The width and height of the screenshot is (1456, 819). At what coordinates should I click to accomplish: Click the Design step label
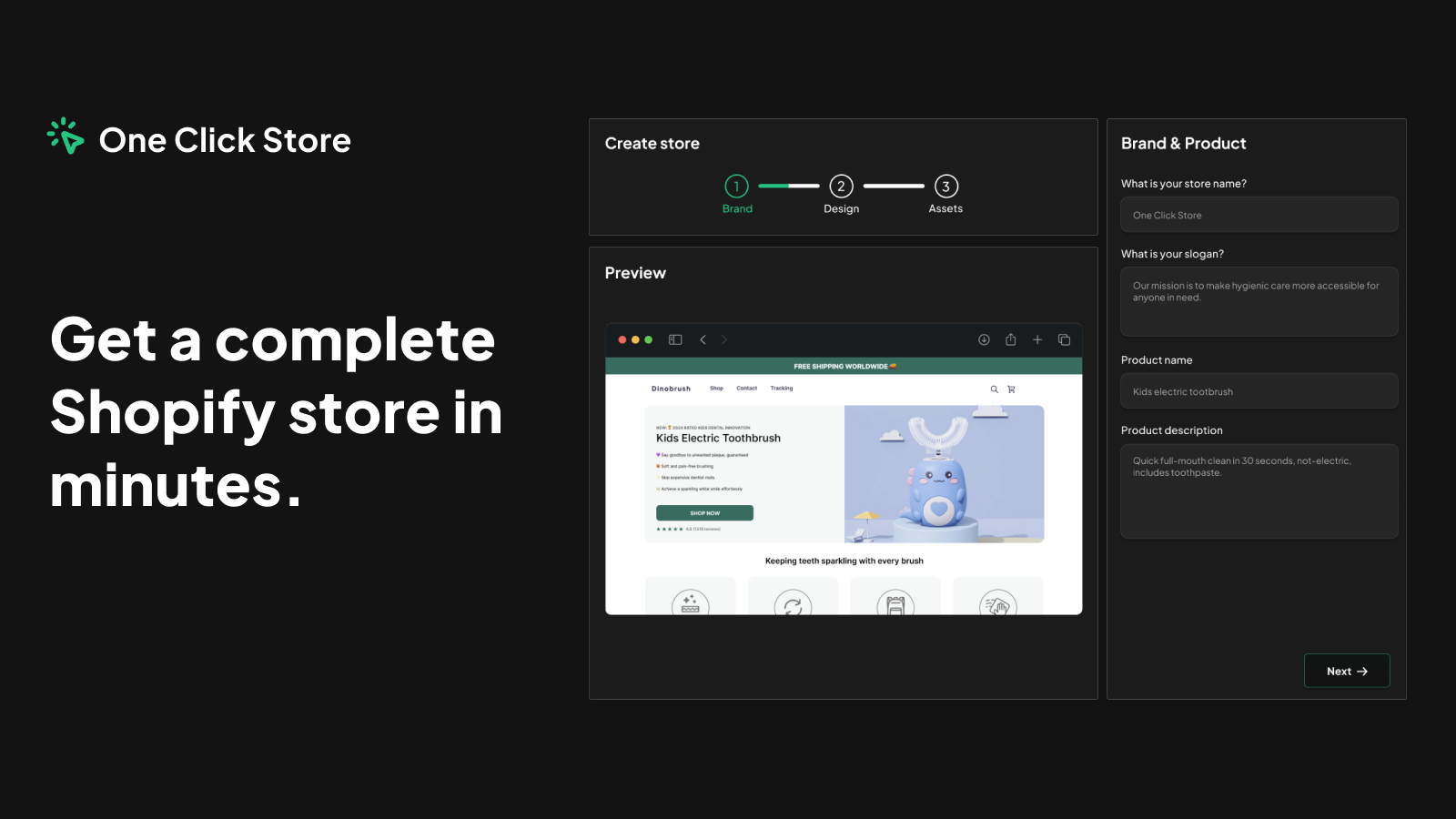(841, 208)
